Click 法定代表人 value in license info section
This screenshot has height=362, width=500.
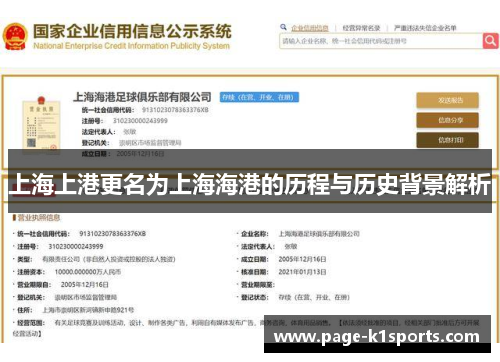[x=291, y=246]
